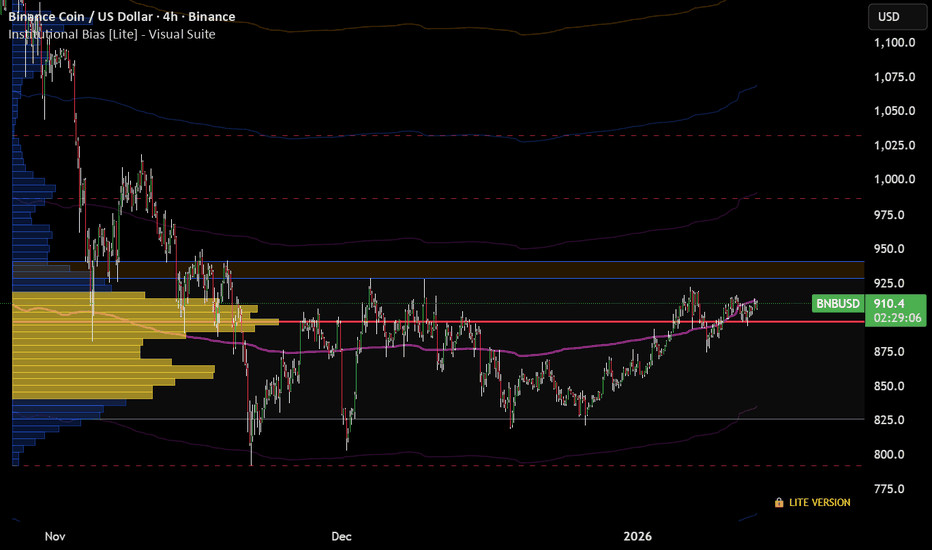Click the 1,100.0 price axis label

894,43
